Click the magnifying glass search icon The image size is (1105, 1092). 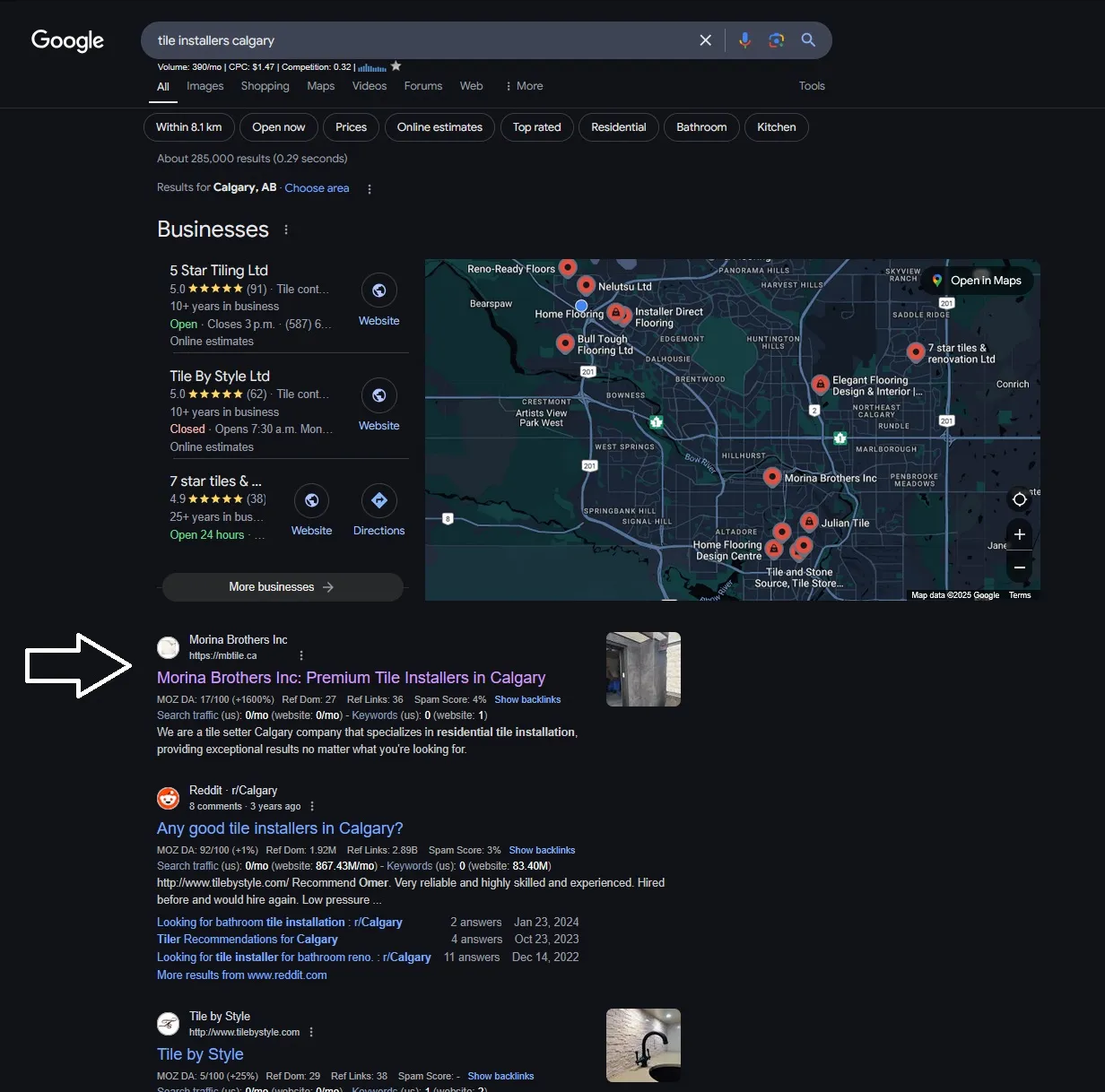(806, 39)
